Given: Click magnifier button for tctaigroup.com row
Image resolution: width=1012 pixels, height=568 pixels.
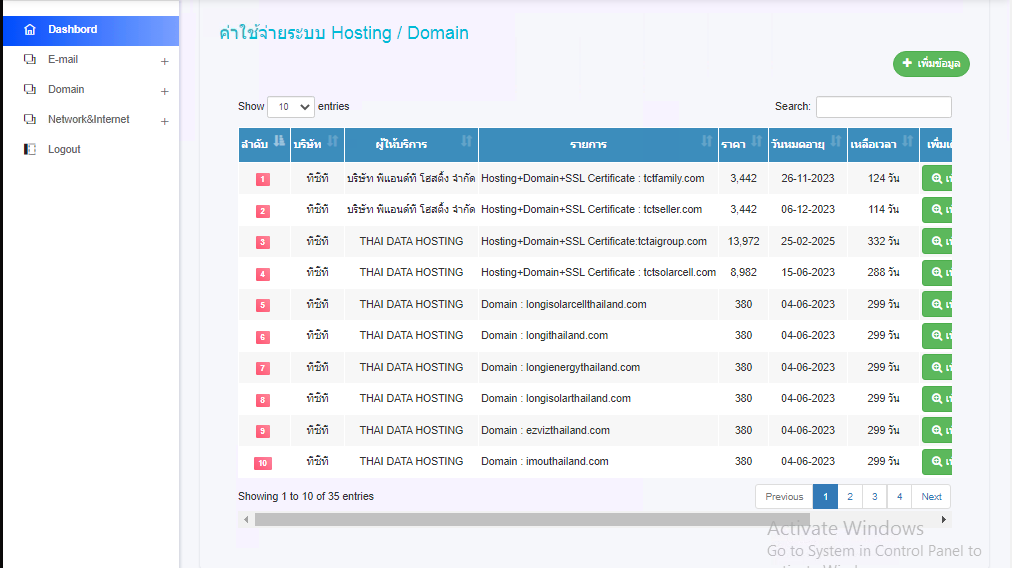Looking at the screenshot, I should pos(937,241).
